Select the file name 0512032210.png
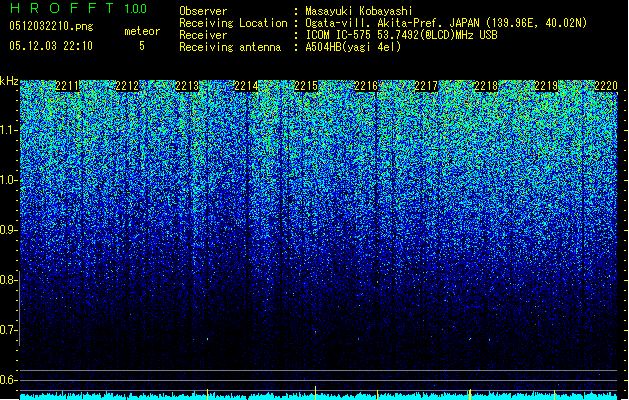 click(51, 27)
